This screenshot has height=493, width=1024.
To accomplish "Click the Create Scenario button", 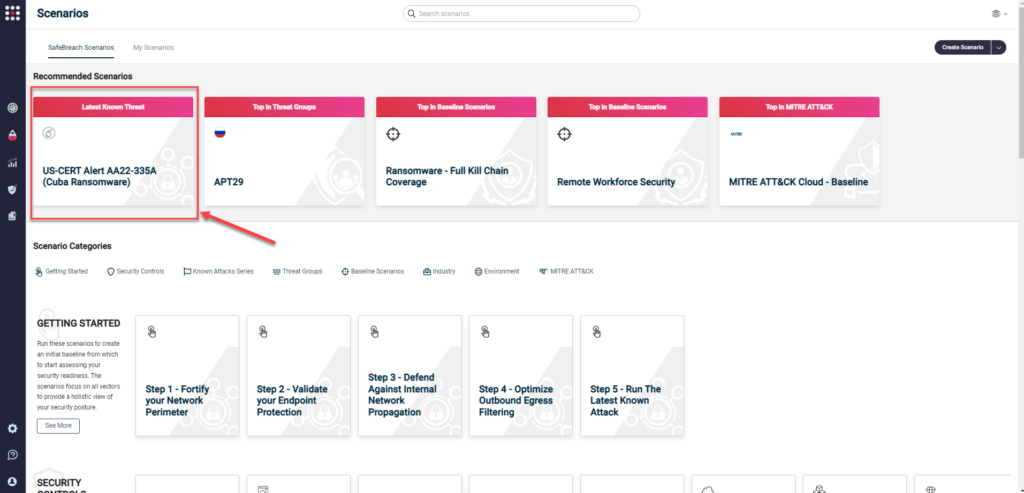I will pyautogui.click(x=961, y=47).
